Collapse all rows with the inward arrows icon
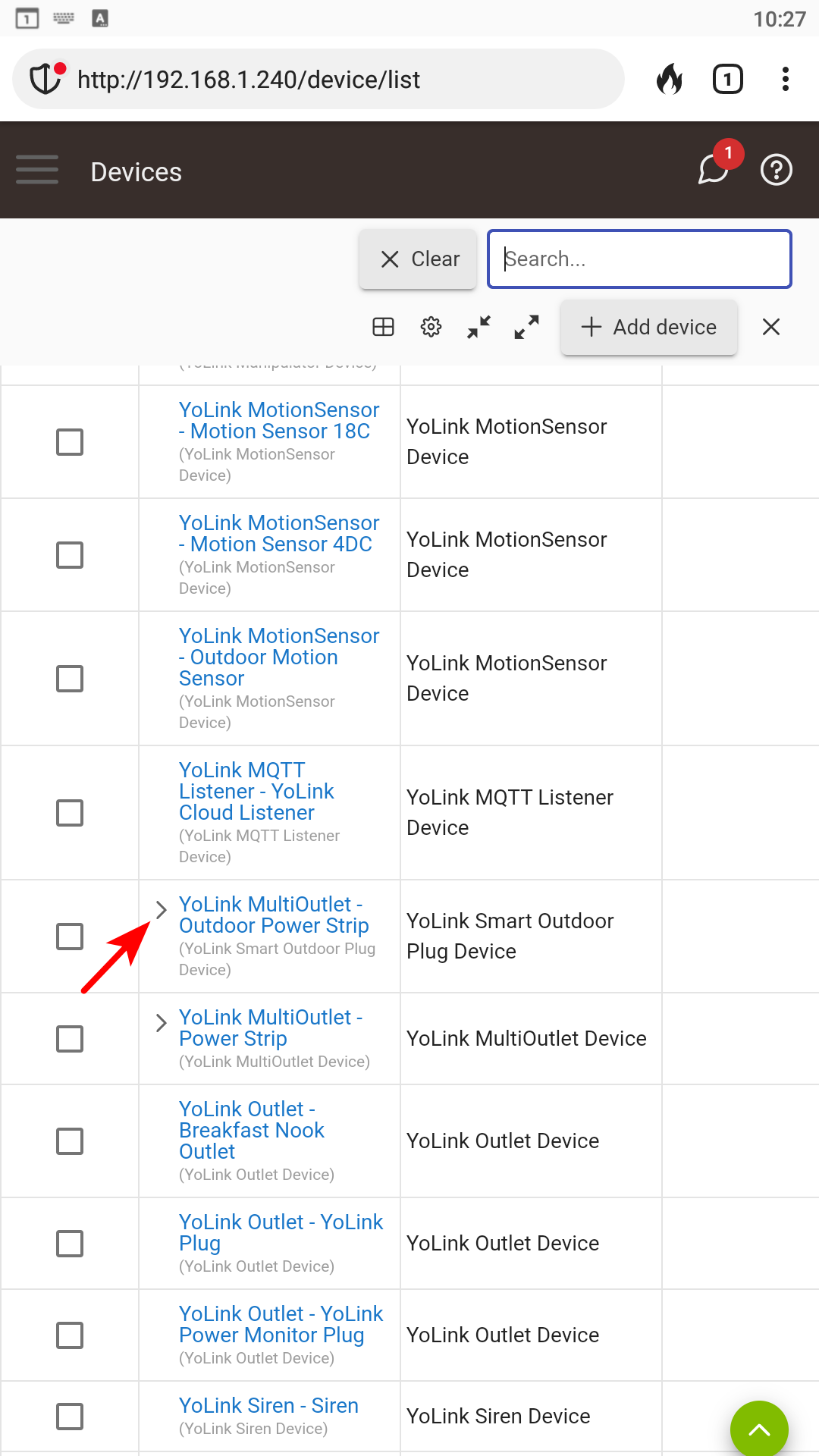Image resolution: width=819 pixels, height=1456 pixels. click(x=479, y=327)
